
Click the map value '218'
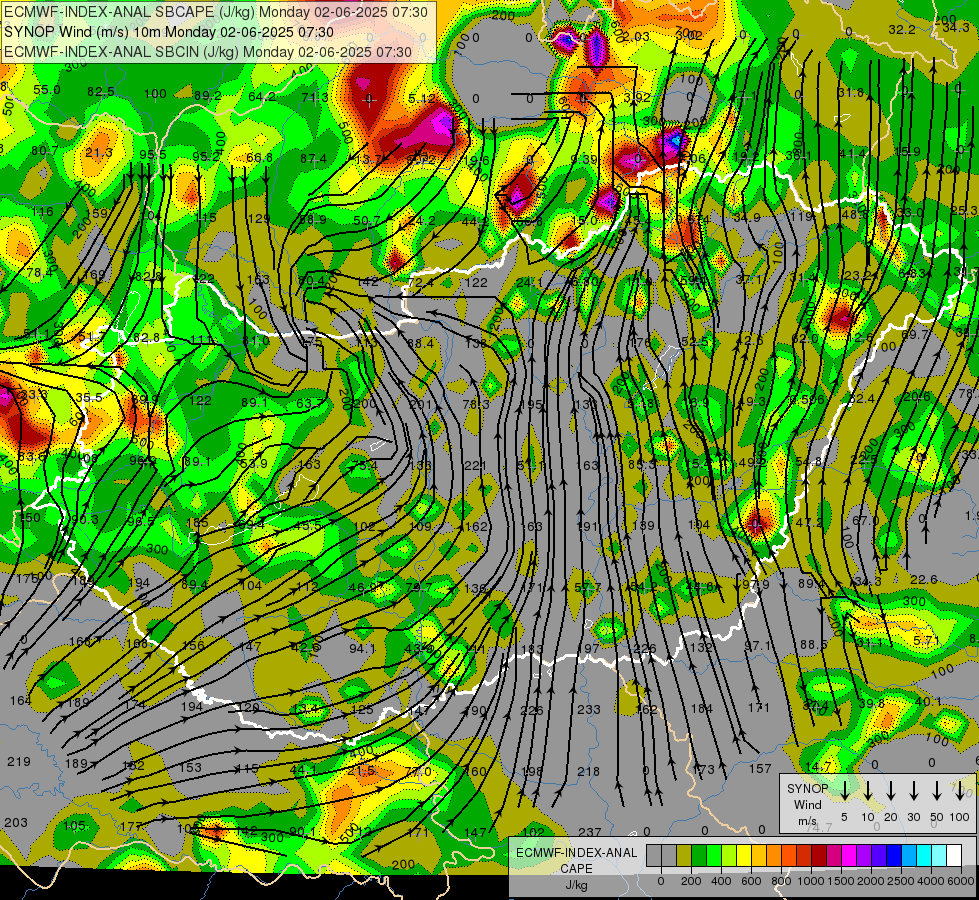coord(588,772)
